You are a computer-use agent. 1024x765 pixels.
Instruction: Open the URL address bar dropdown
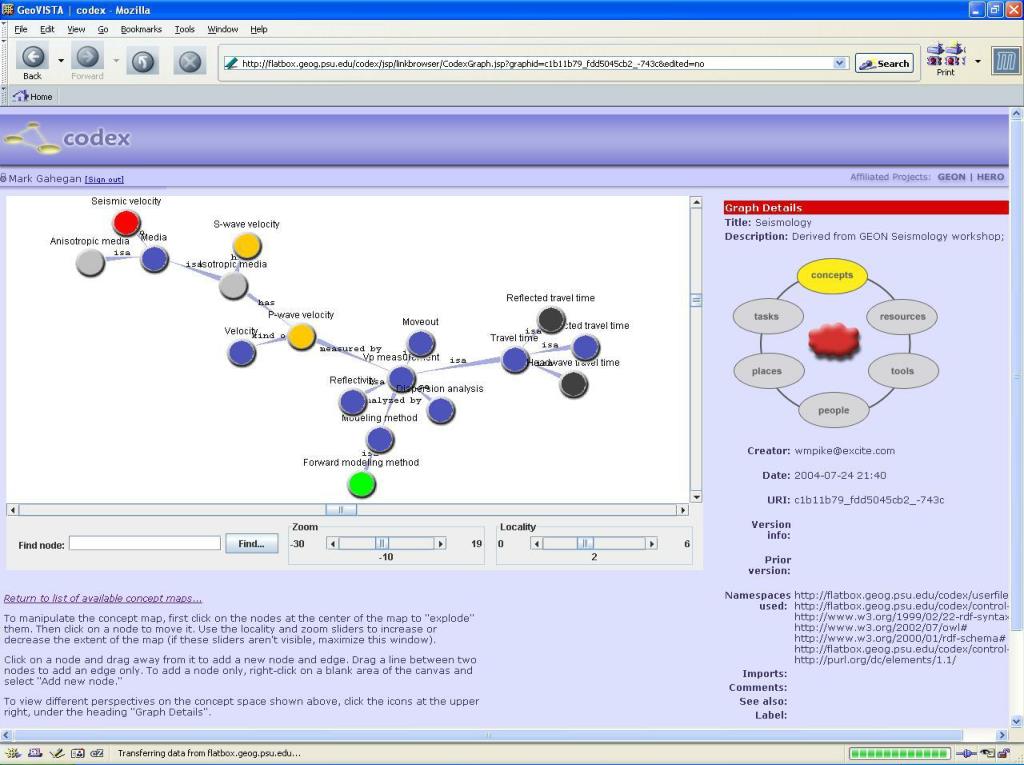point(839,63)
